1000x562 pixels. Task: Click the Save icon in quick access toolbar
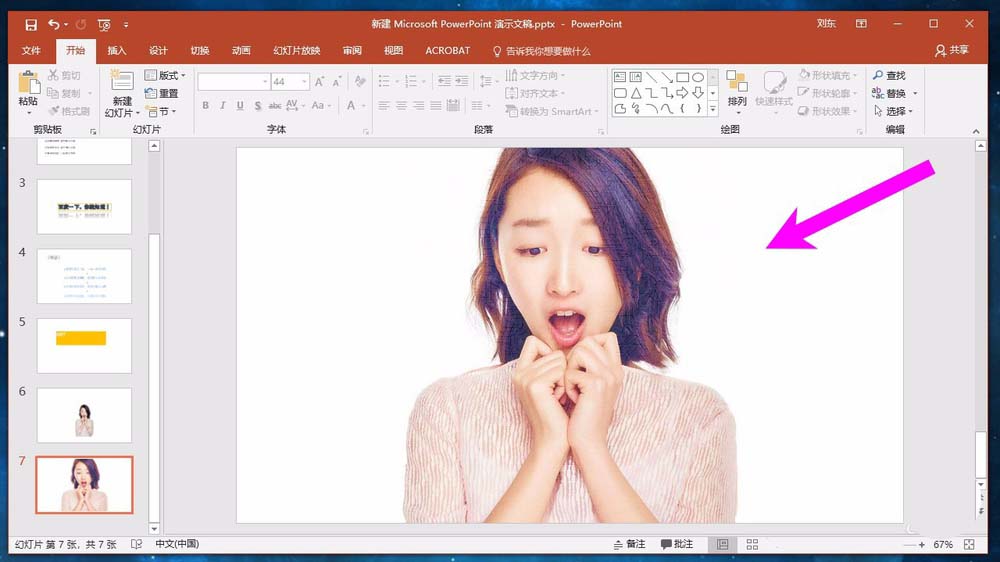coord(31,24)
